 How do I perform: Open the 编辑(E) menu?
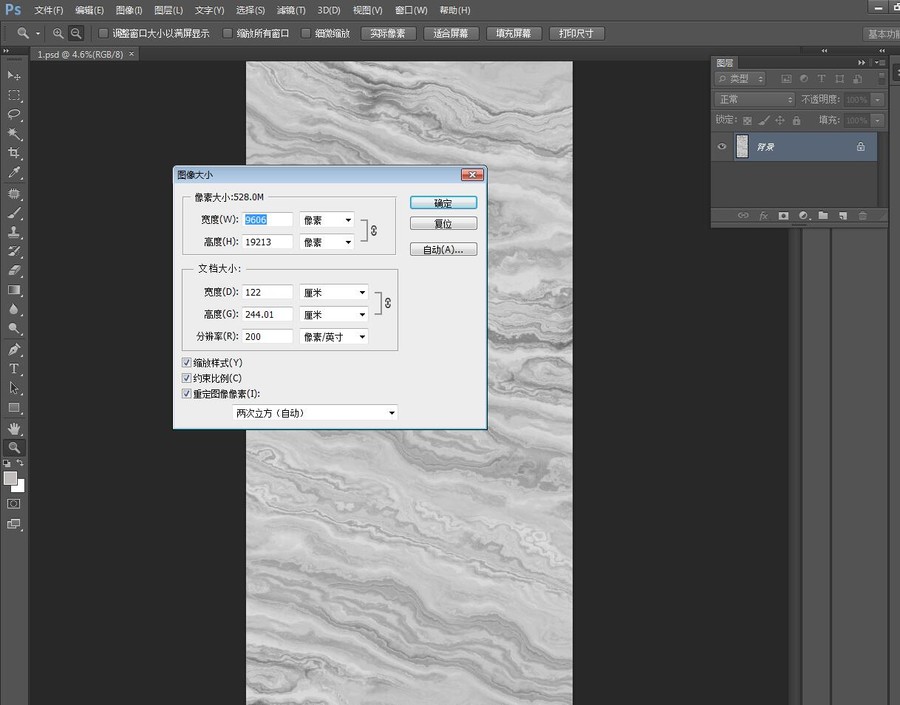90,10
